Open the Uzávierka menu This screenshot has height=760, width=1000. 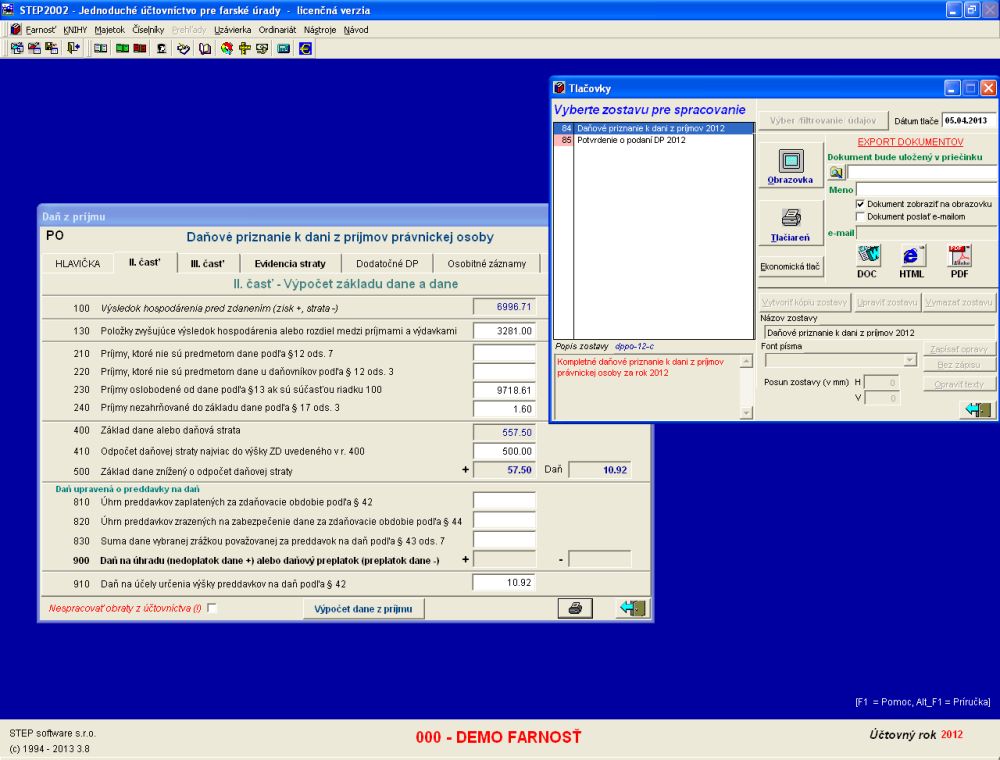pyautogui.click(x=232, y=30)
